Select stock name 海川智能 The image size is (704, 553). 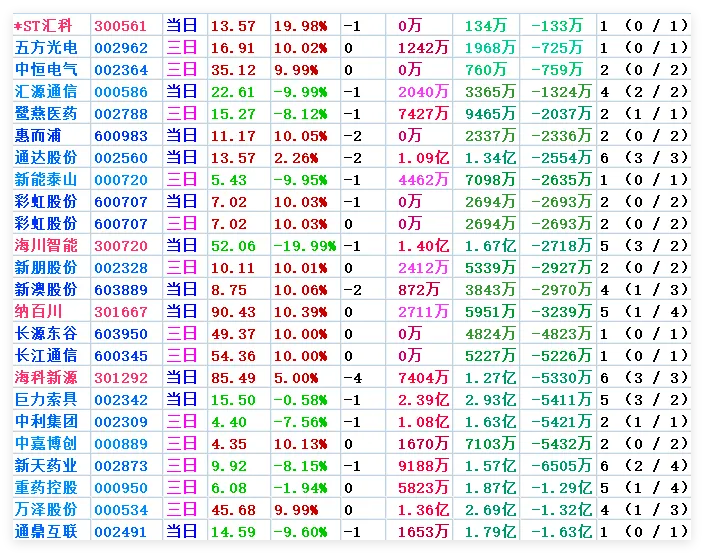(46, 246)
